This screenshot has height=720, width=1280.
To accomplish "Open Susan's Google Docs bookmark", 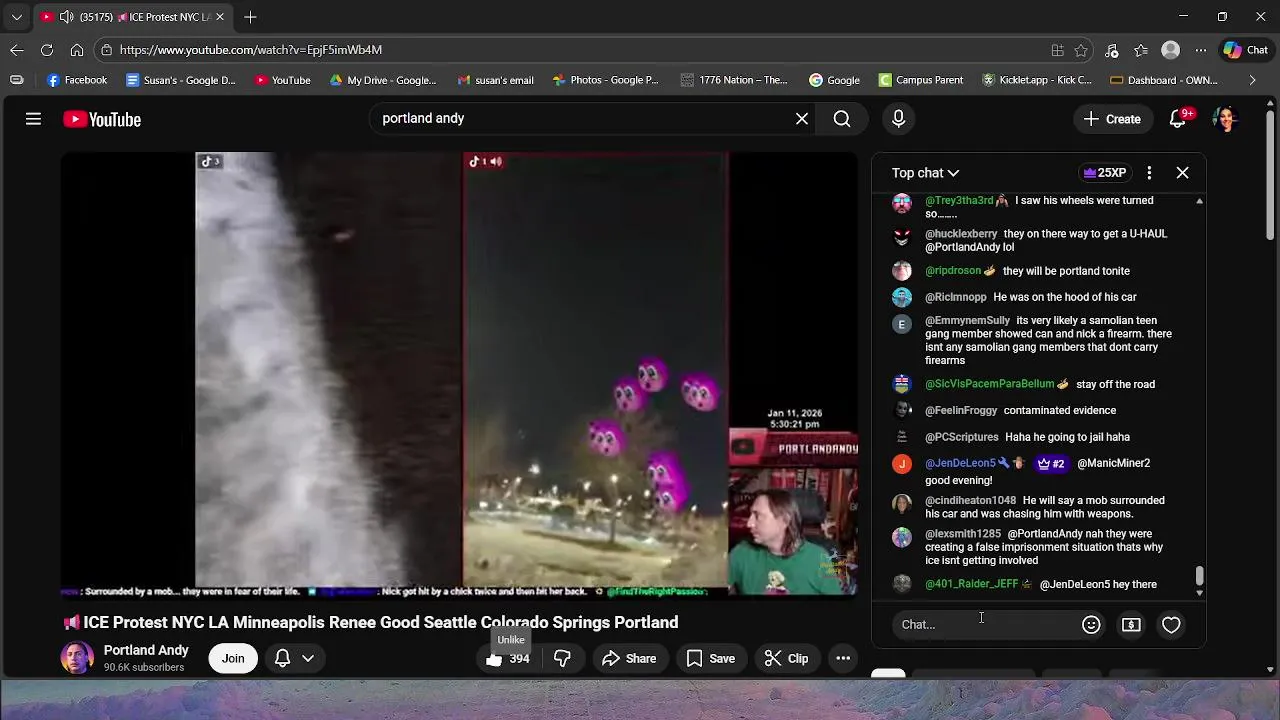I will pos(181,80).
